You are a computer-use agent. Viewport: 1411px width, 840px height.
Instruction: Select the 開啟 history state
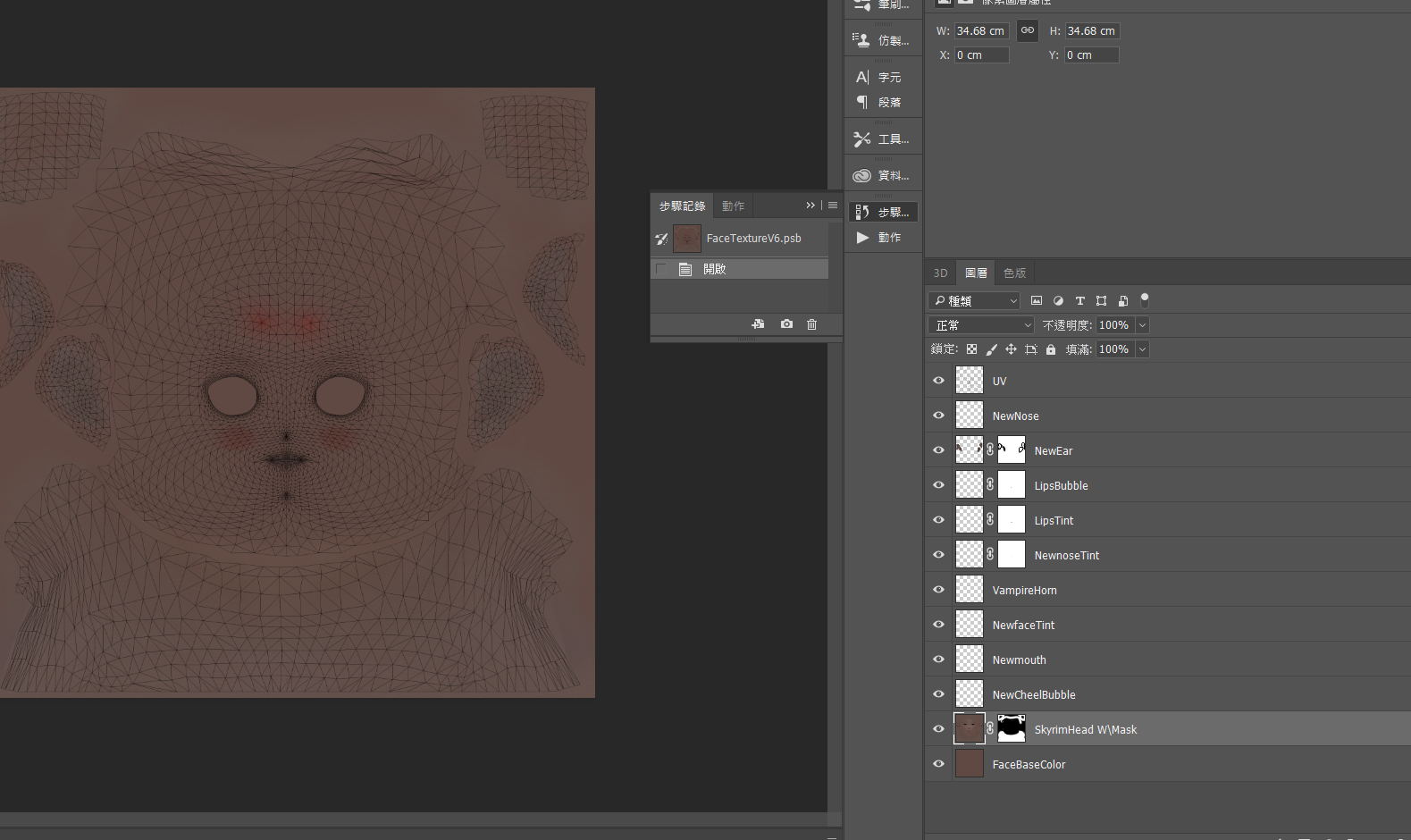click(x=740, y=269)
